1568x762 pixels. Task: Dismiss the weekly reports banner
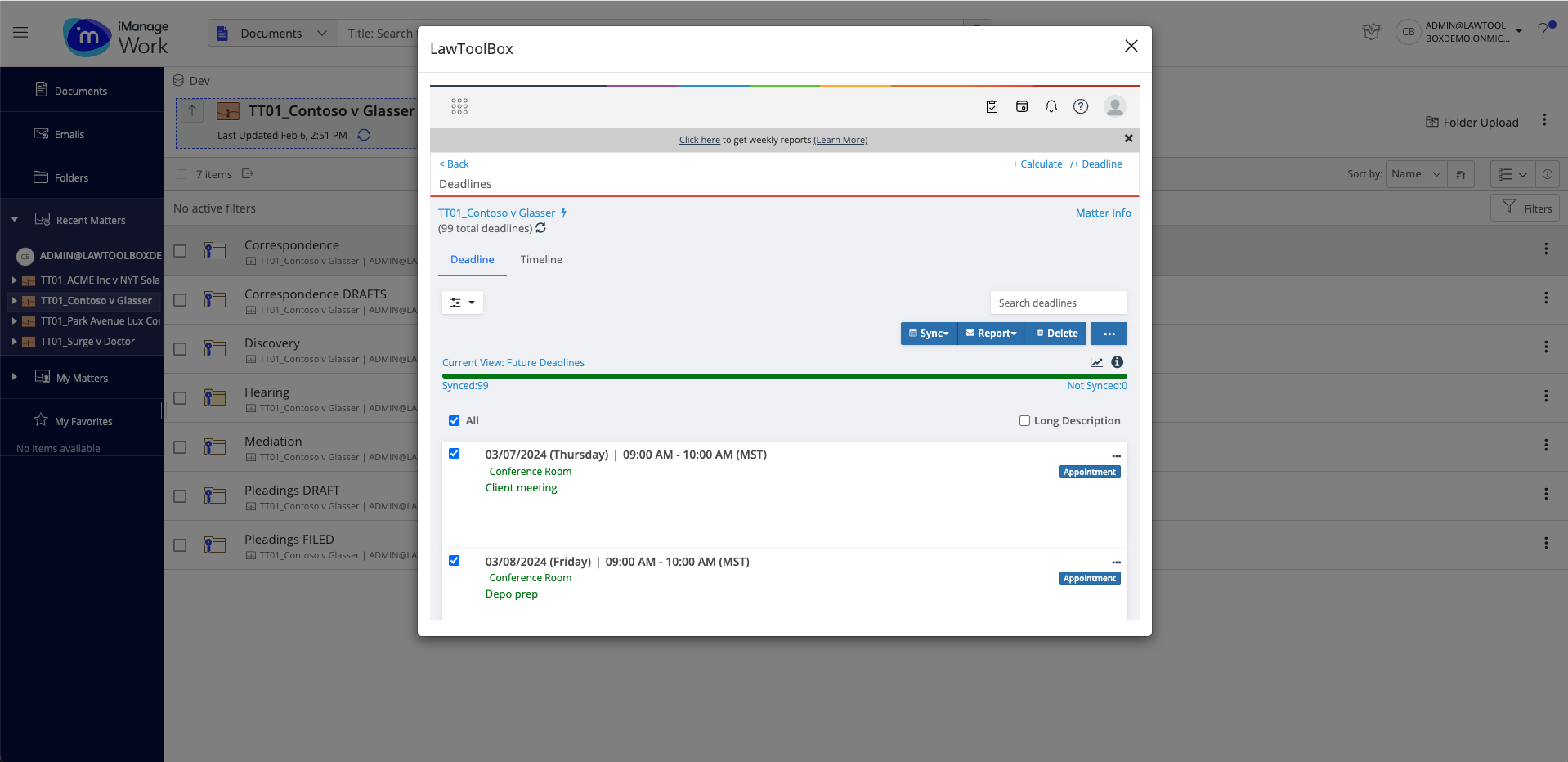(1128, 138)
